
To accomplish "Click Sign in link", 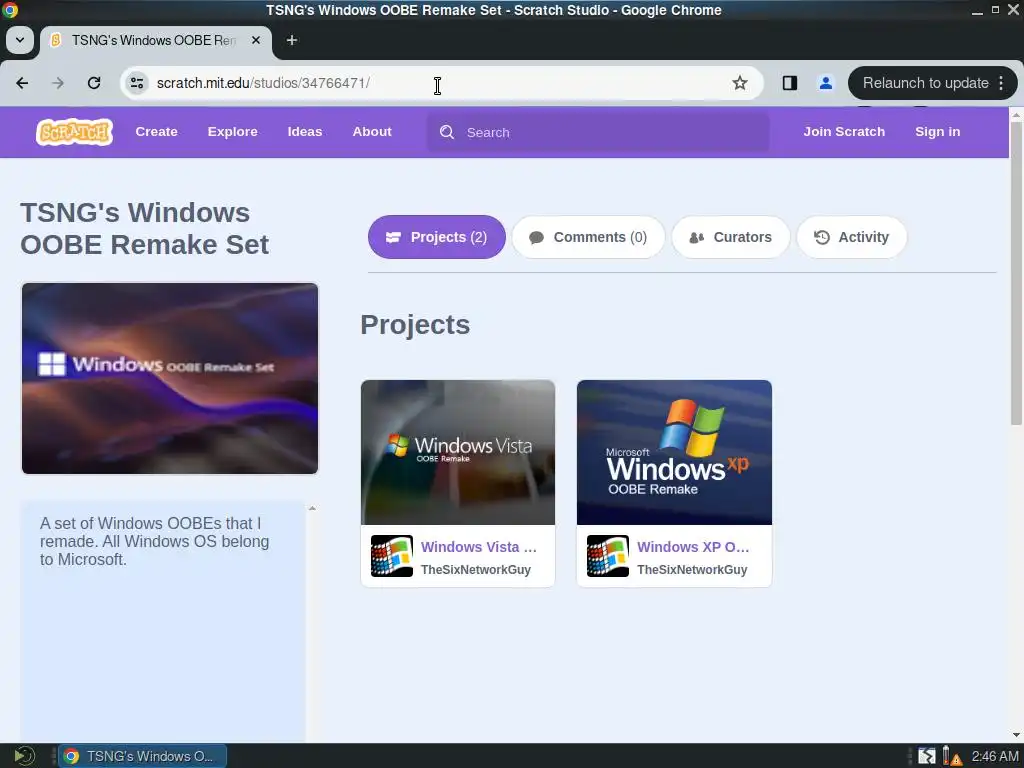I will [x=938, y=132].
